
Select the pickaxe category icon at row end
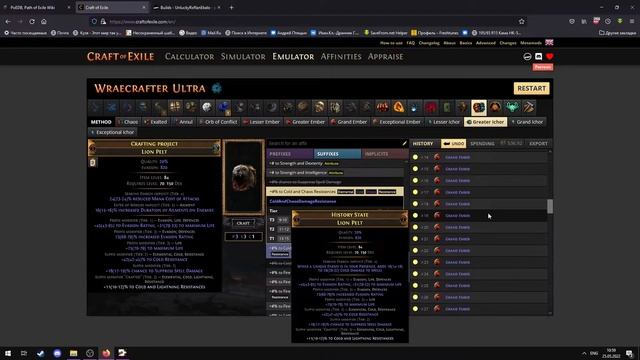tap(529, 107)
